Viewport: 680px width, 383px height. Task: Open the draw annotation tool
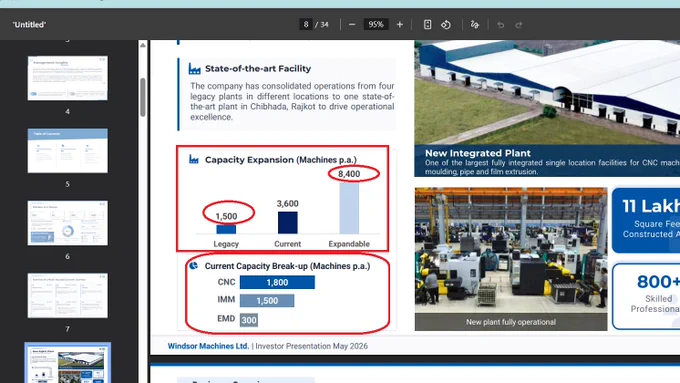point(474,25)
